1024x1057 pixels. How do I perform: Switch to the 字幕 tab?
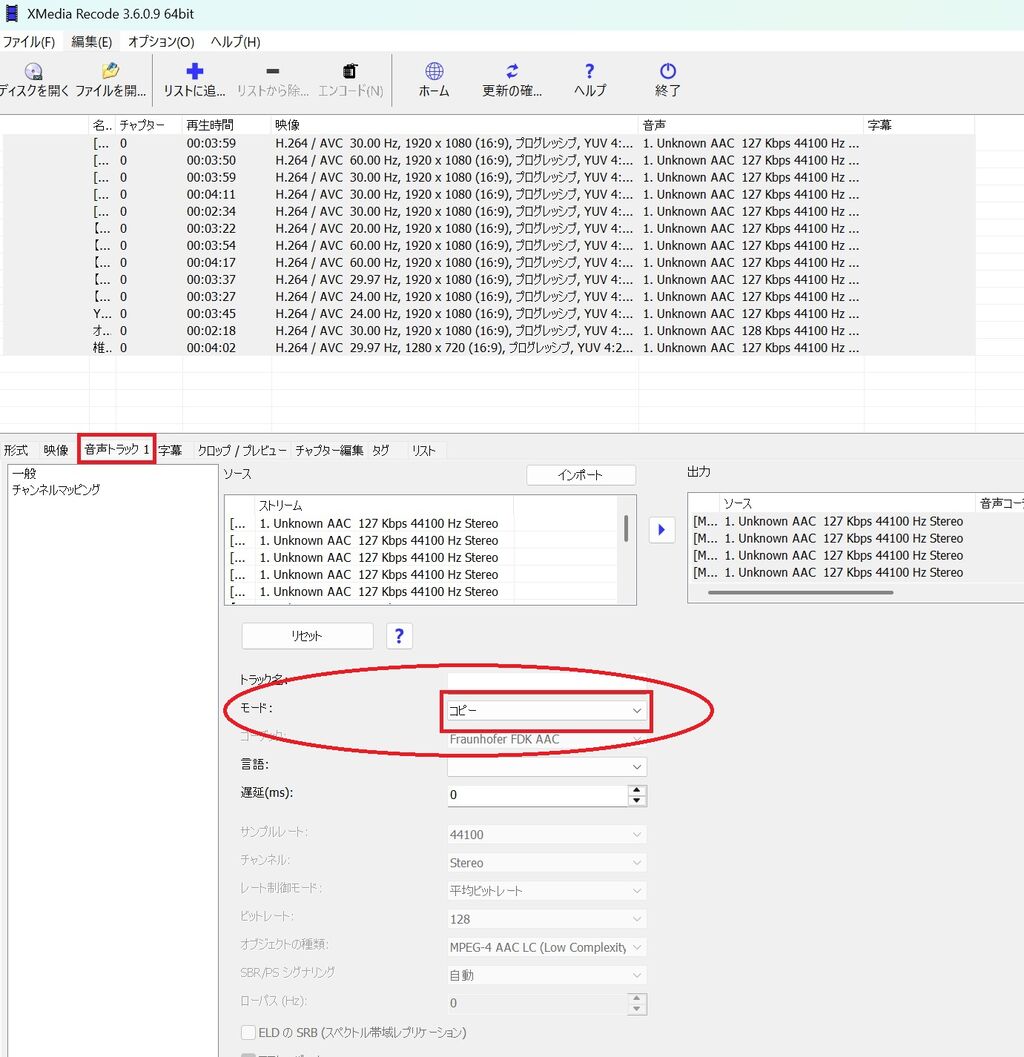point(171,450)
